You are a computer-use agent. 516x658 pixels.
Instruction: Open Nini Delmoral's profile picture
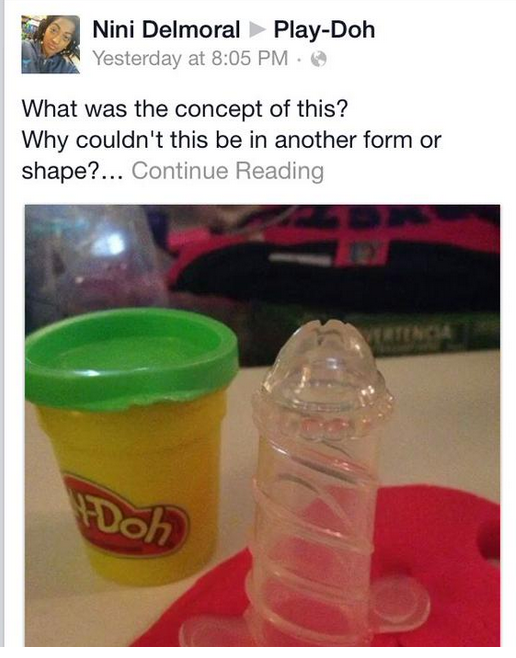coord(50,44)
